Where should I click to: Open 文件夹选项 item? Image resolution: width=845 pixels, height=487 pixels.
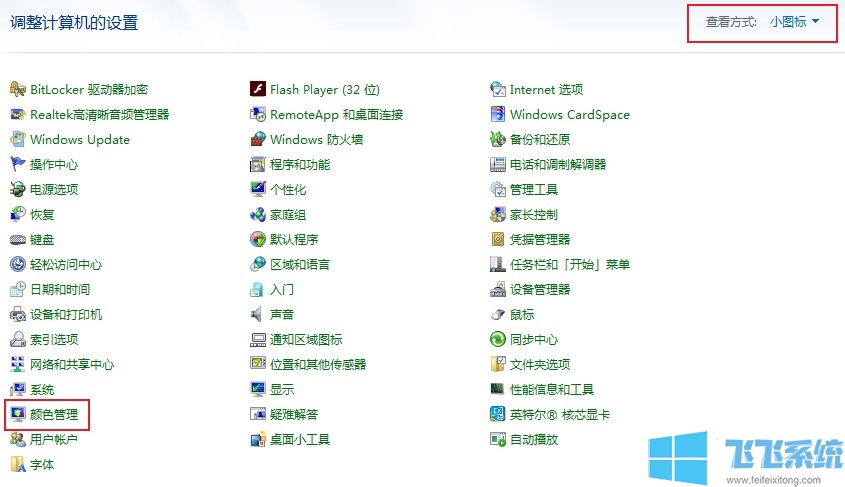pyautogui.click(x=539, y=365)
